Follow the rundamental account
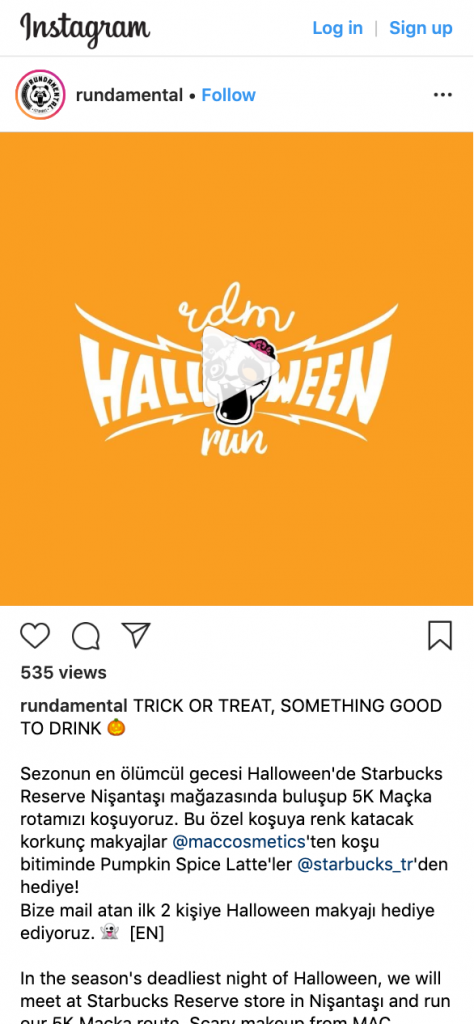This screenshot has width=474, height=1024. click(229, 95)
